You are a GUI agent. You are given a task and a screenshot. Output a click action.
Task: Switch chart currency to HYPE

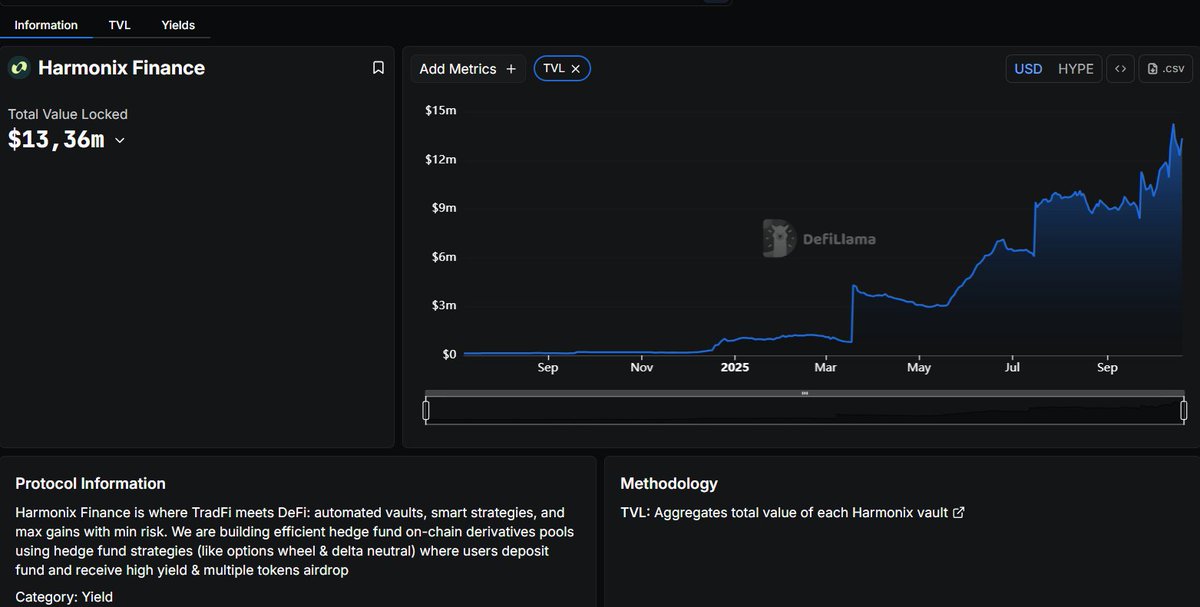pos(1076,69)
